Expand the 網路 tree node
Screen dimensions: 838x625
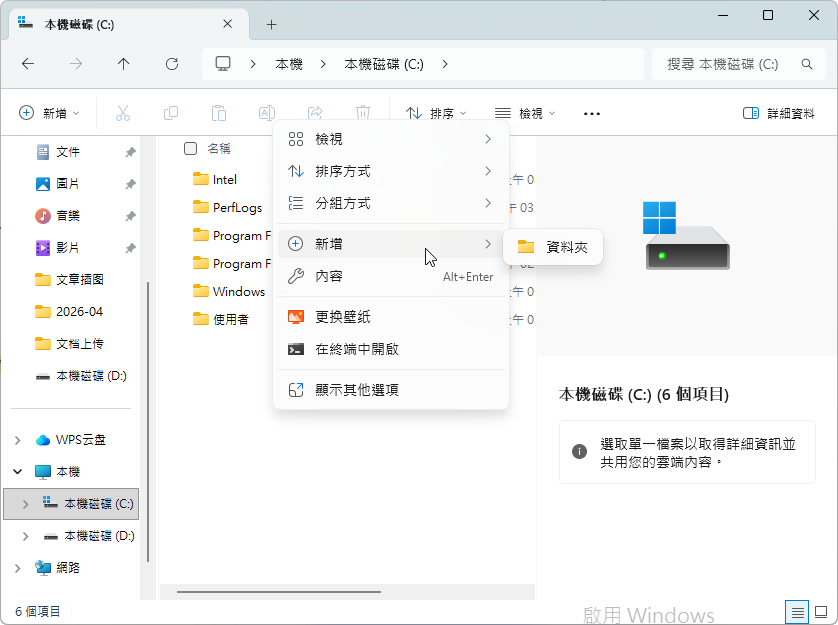(17, 568)
